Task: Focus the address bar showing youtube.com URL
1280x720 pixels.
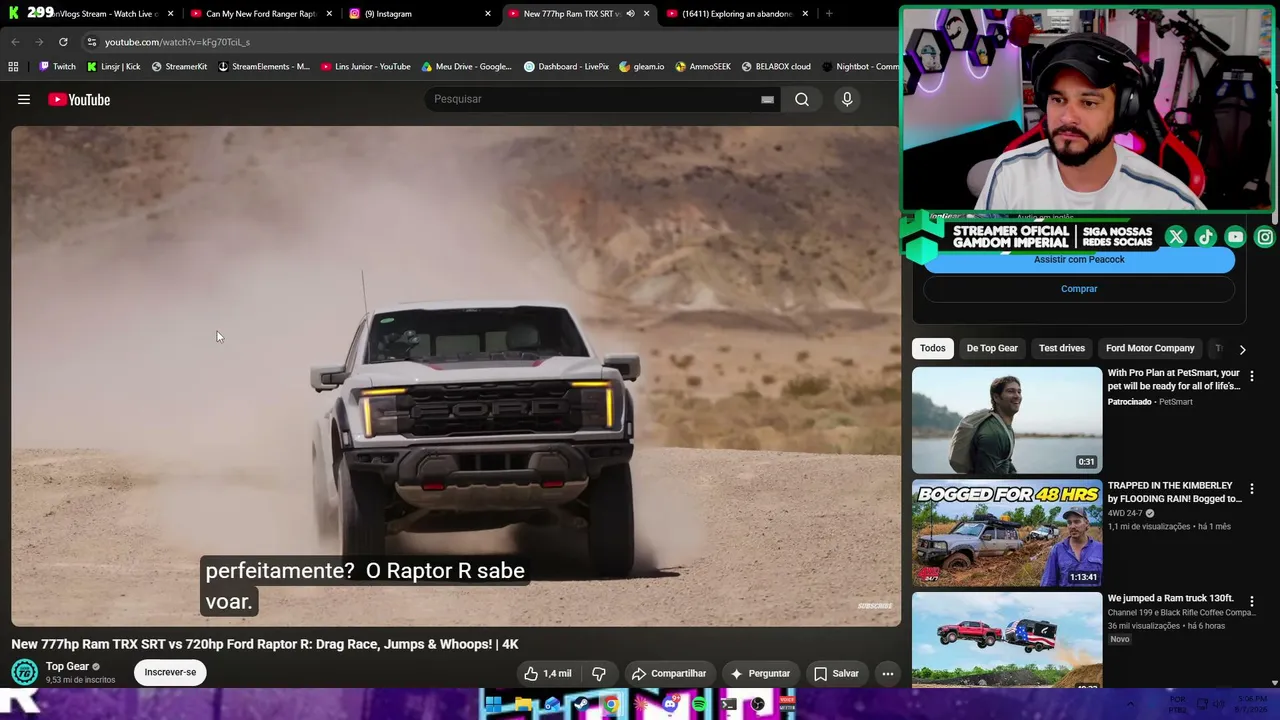Action: (490, 42)
